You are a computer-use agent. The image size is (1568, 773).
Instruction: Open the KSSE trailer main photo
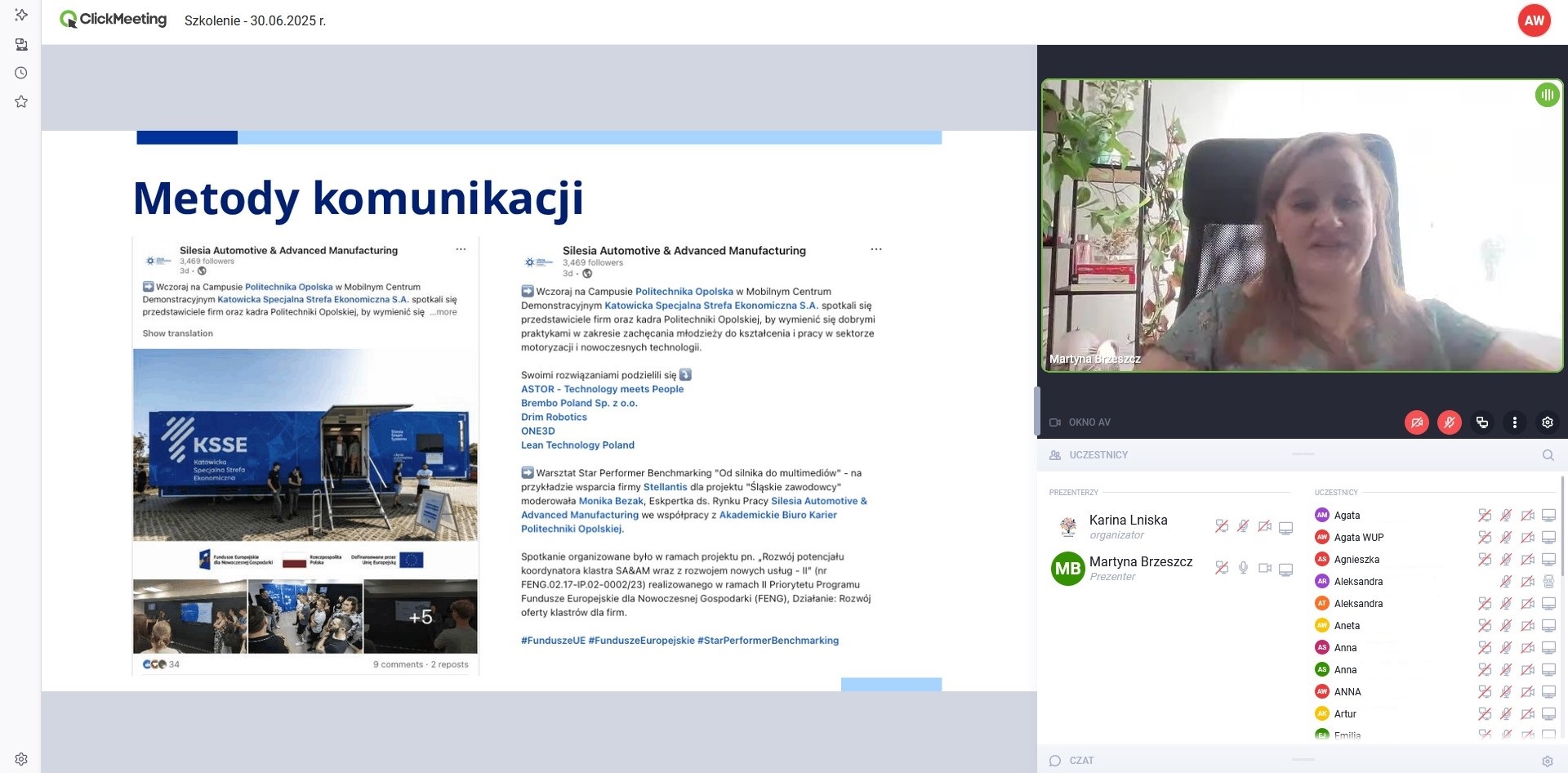[x=305, y=445]
